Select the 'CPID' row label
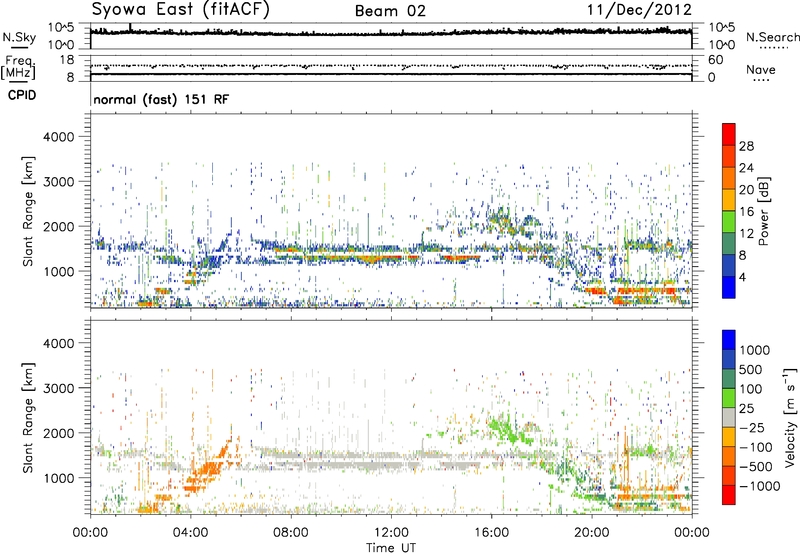 point(22,95)
